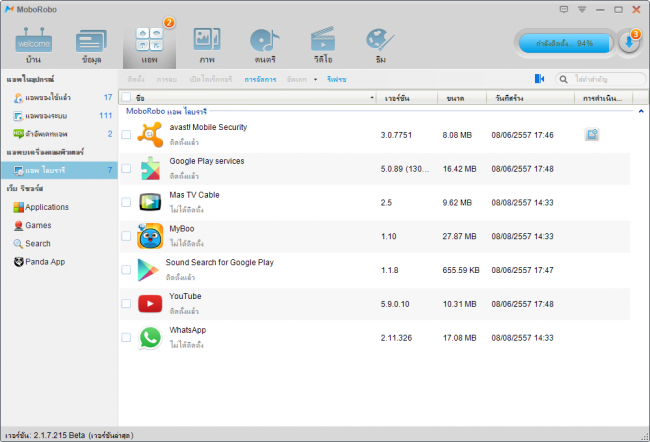The image size is (650, 442).
Task: Check the Google Play services checkbox
Action: tap(126, 168)
